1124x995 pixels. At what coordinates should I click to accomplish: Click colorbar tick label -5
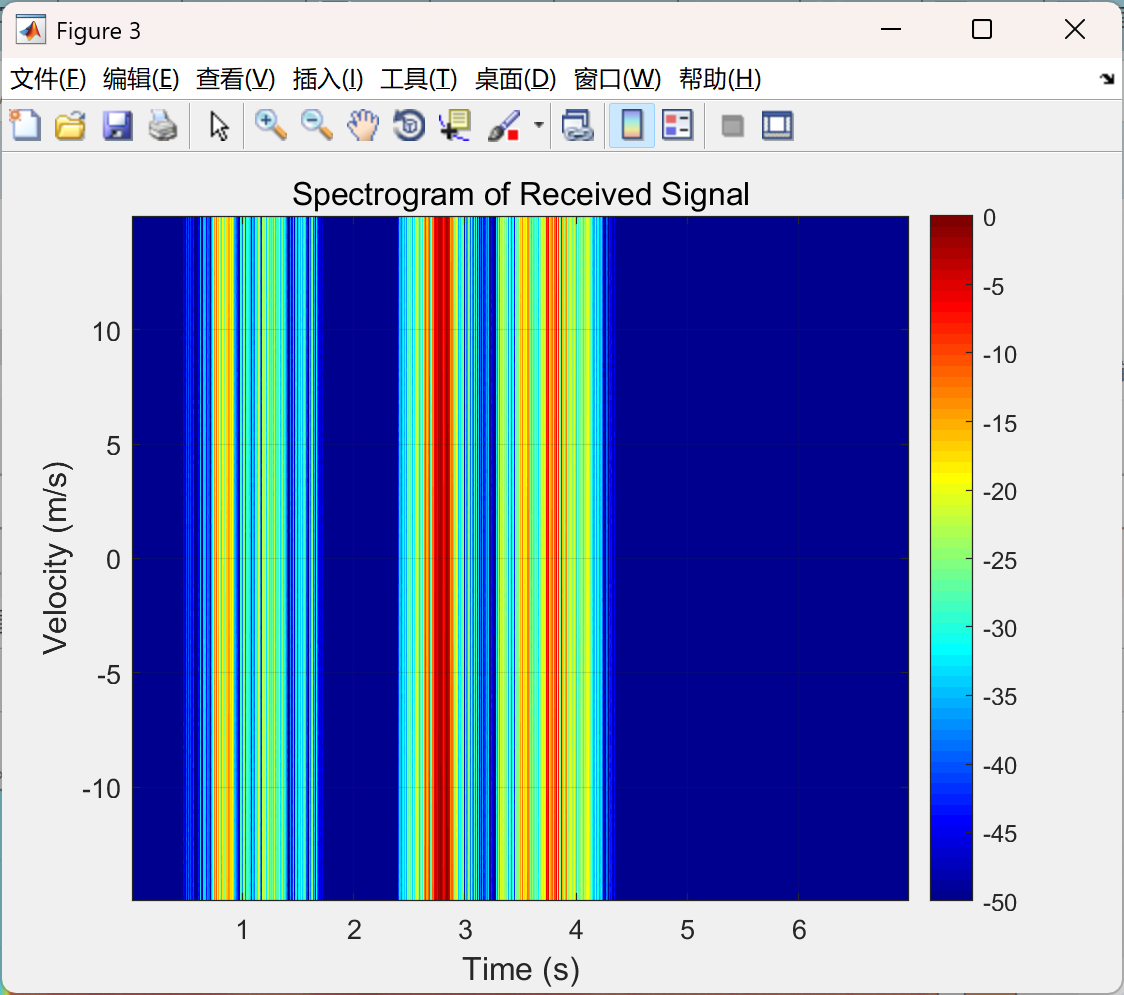994,287
